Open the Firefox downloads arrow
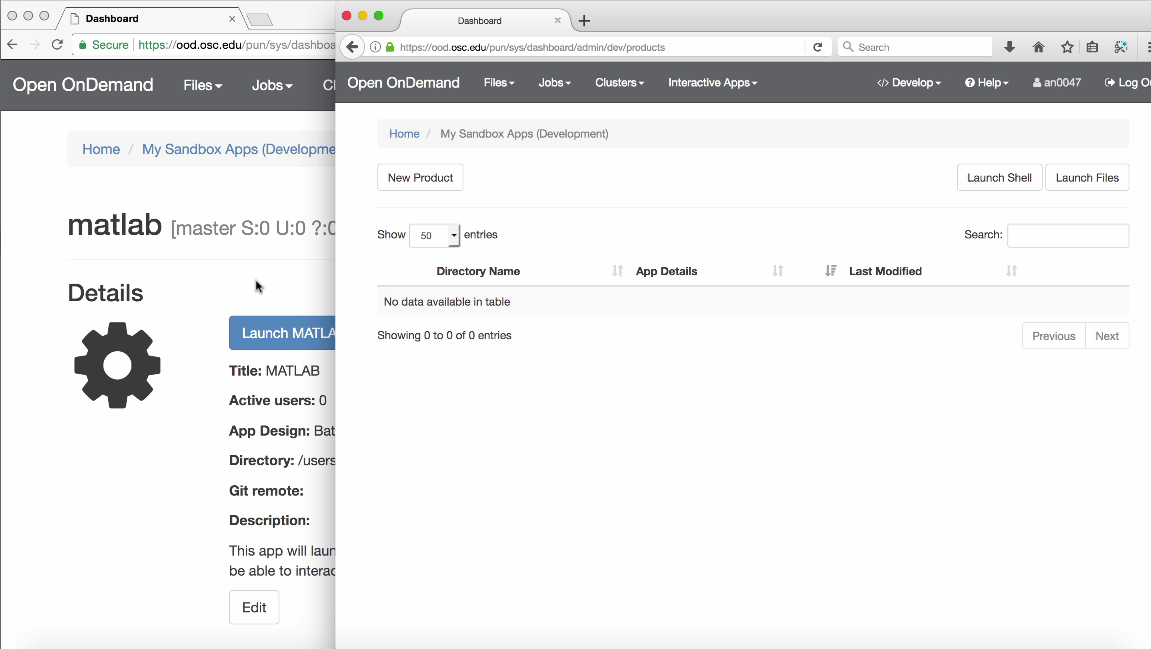 point(1010,47)
